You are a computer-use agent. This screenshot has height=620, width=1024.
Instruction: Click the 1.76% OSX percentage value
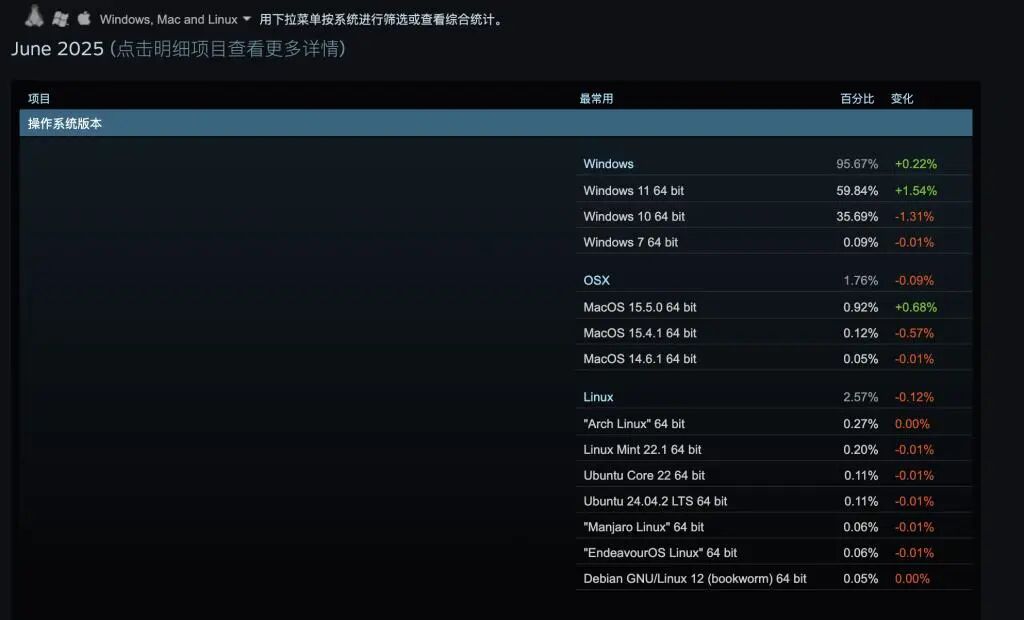point(860,280)
